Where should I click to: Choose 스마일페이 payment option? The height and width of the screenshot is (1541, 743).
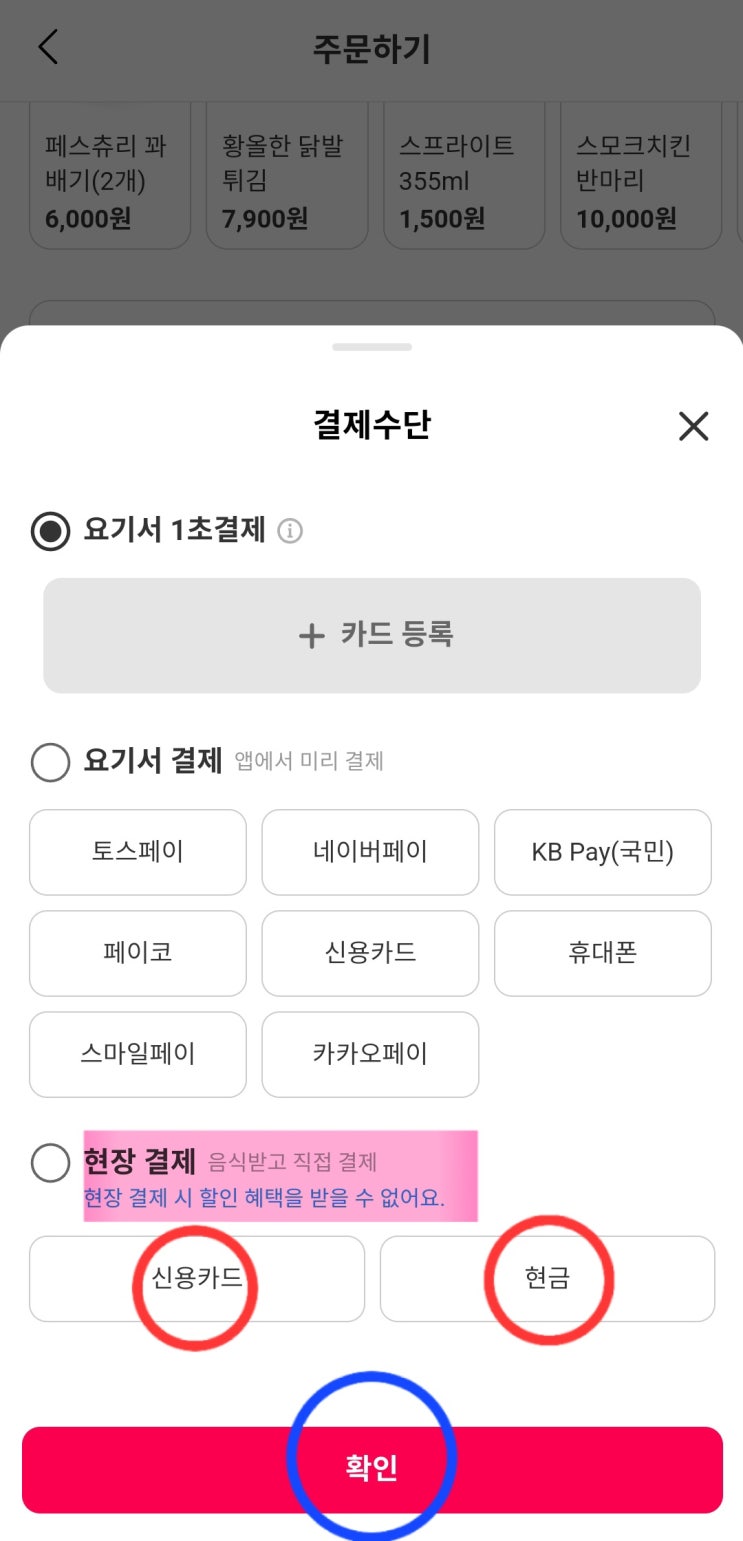point(138,1054)
